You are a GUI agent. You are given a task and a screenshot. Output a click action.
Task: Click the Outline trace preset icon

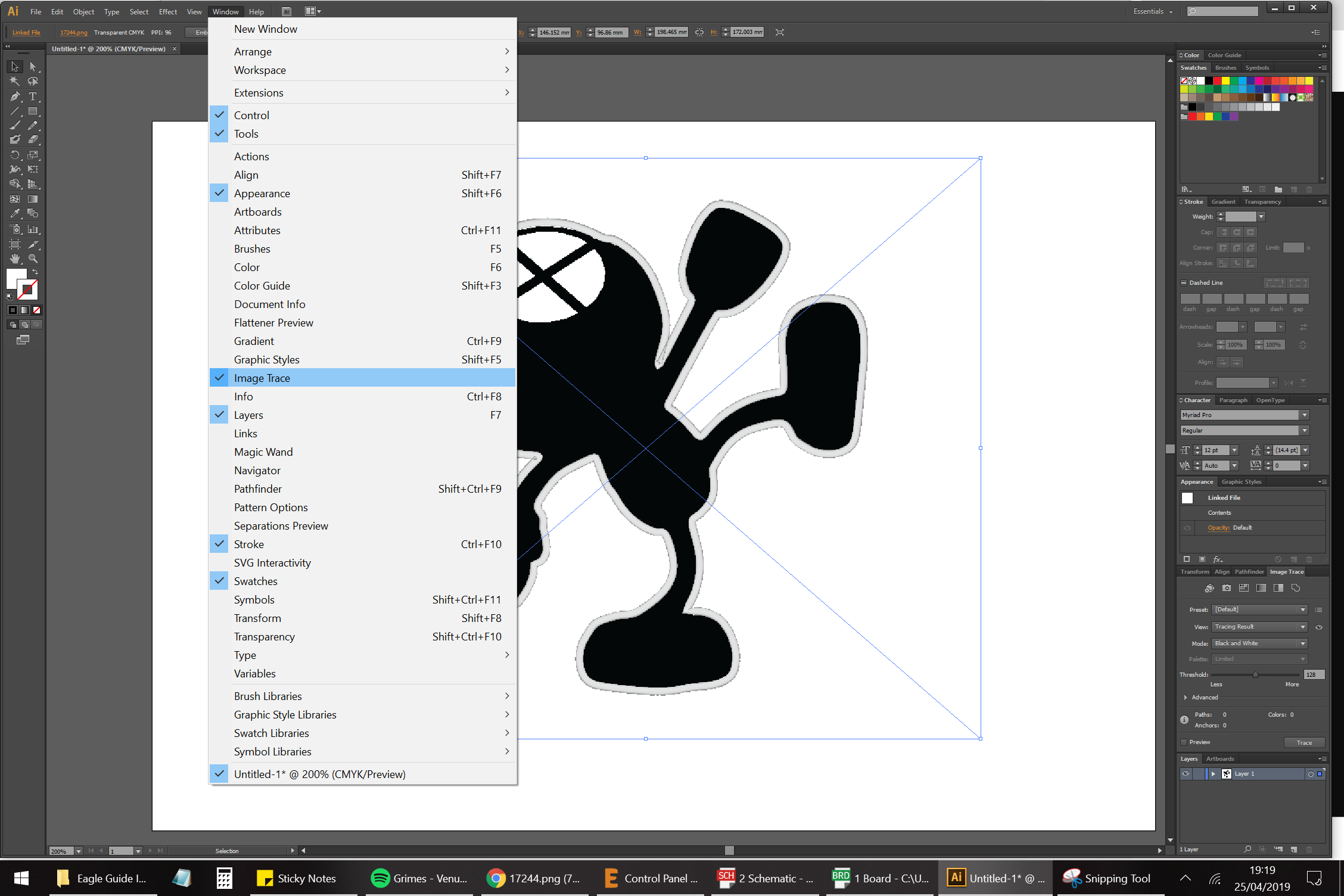[x=1295, y=588]
